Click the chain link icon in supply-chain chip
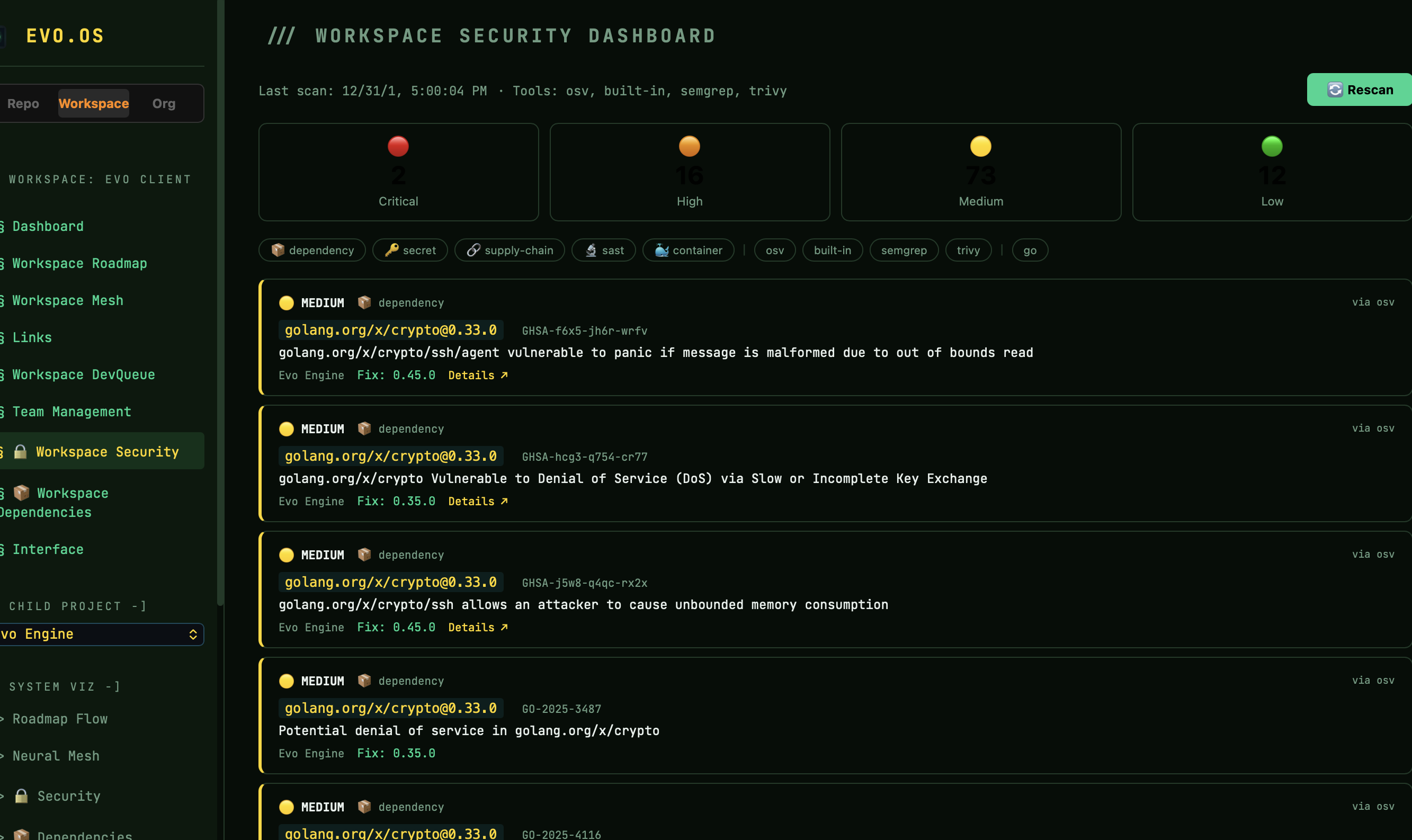This screenshot has height=840, width=1412. pos(473,250)
